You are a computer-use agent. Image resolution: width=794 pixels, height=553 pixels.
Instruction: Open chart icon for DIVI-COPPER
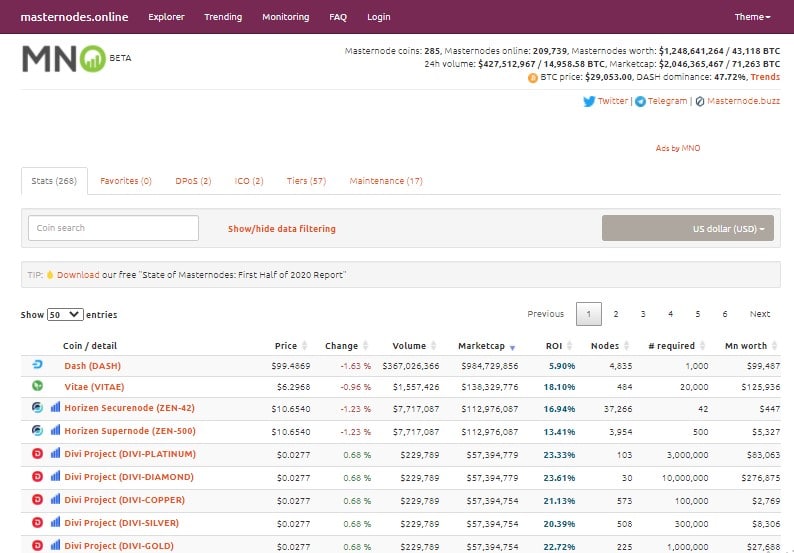[x=55, y=499]
